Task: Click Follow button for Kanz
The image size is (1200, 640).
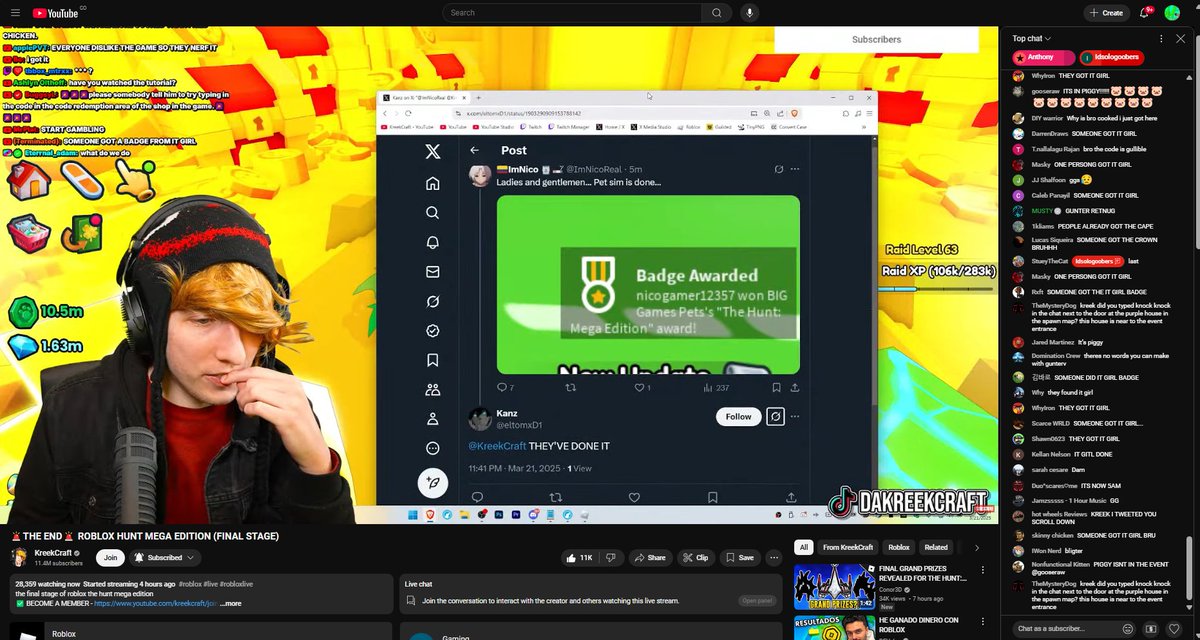Action: [x=738, y=416]
